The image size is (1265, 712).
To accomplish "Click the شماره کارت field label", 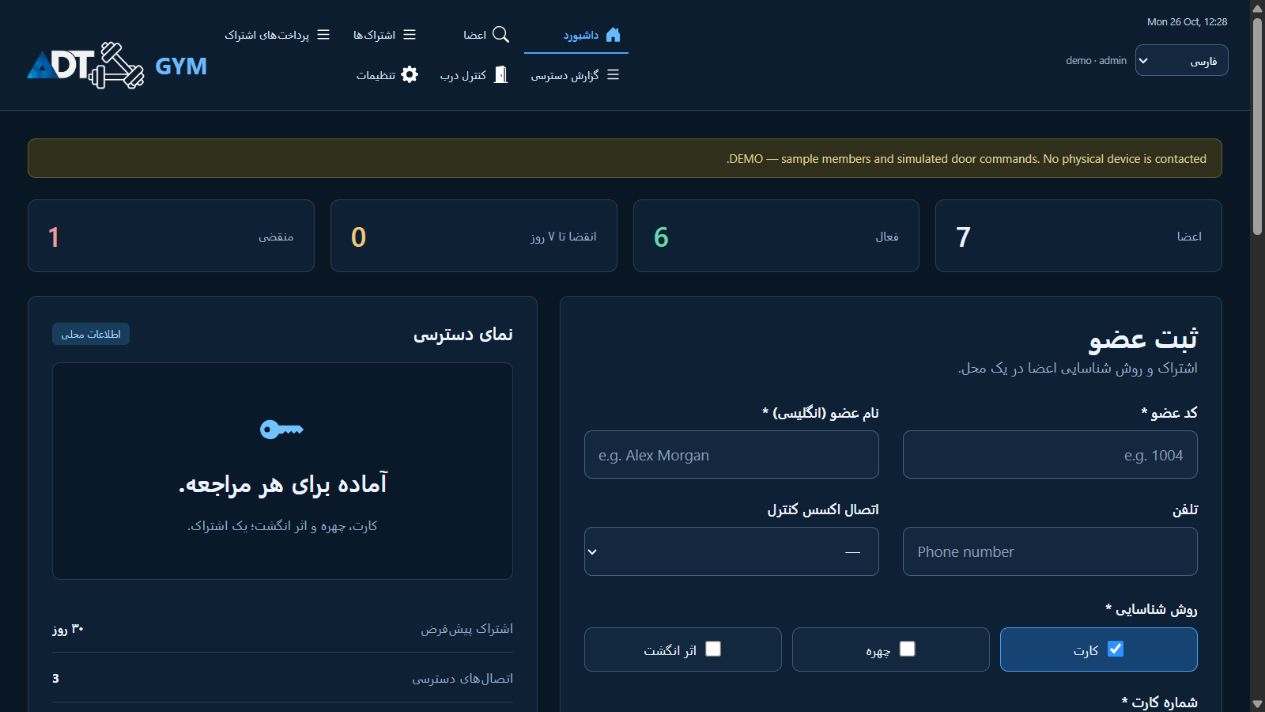I will point(1160,703).
